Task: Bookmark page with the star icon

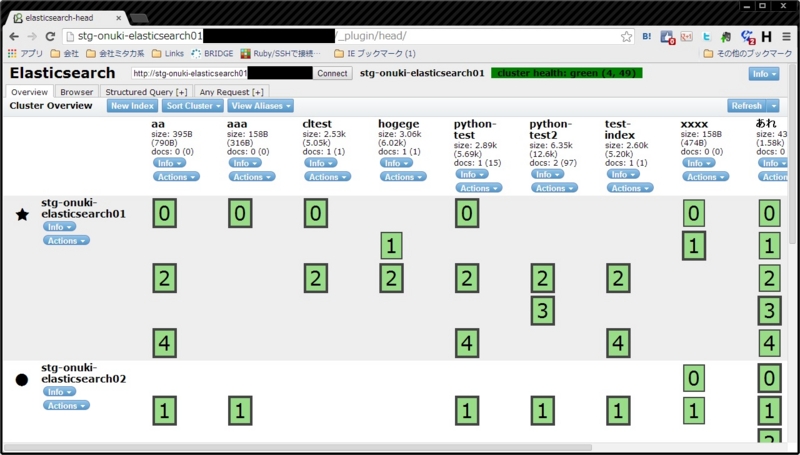Action: 627,37
